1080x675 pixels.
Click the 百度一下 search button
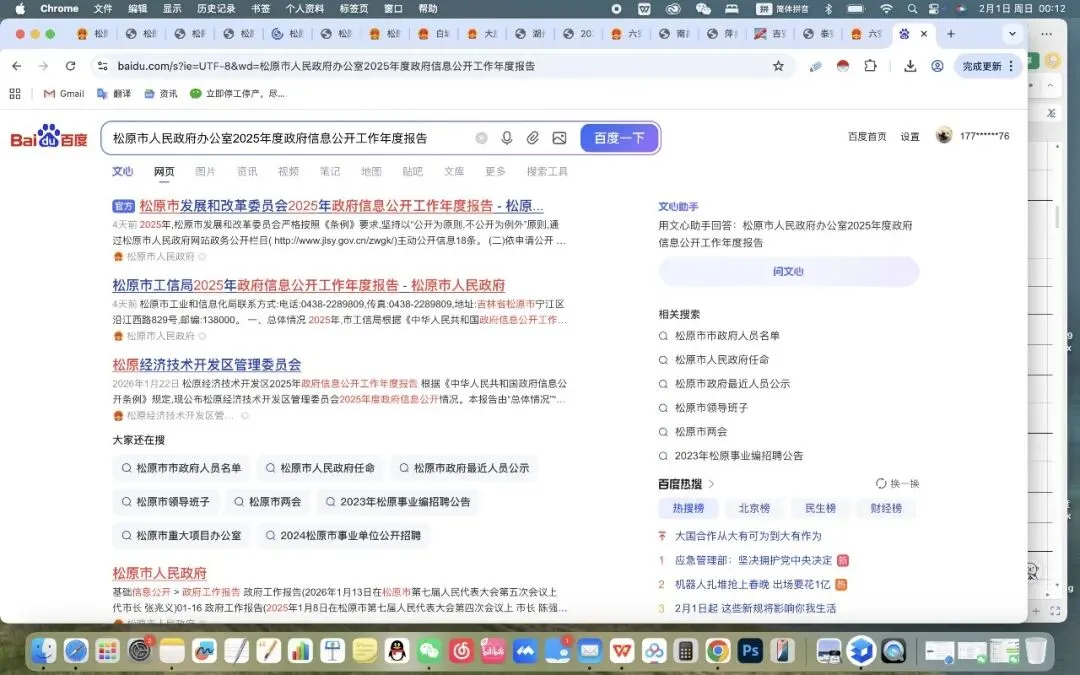pos(619,138)
